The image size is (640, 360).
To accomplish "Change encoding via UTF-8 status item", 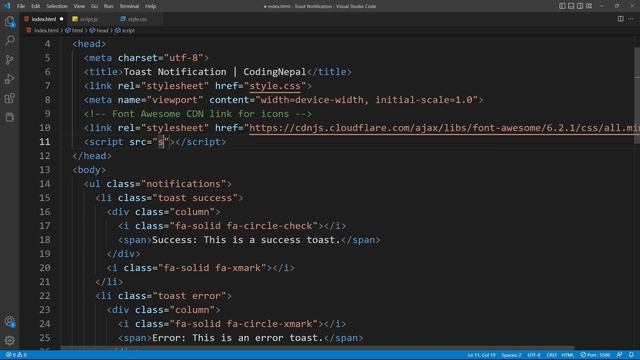I will 534,355.
